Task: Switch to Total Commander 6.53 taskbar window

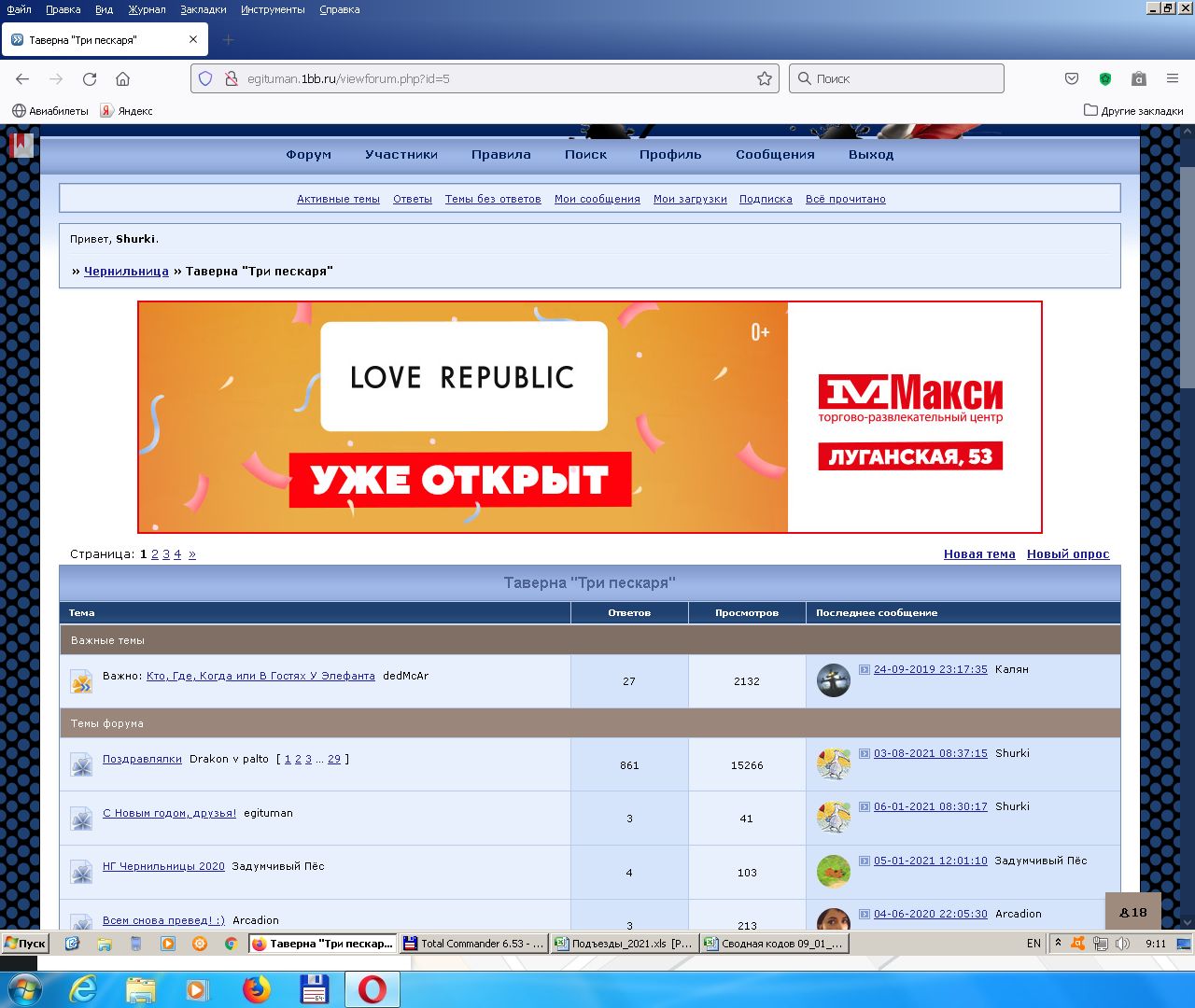Action: click(x=473, y=944)
